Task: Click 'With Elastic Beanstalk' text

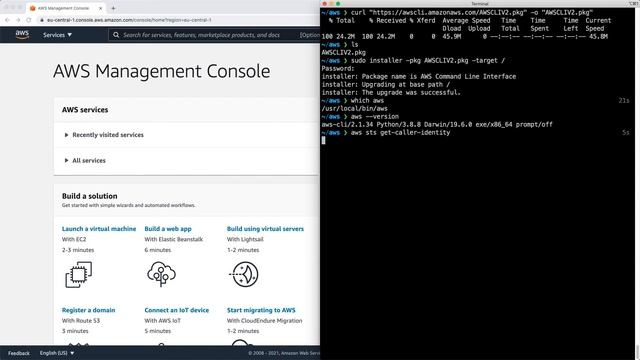Action: pyautogui.click(x=173, y=240)
